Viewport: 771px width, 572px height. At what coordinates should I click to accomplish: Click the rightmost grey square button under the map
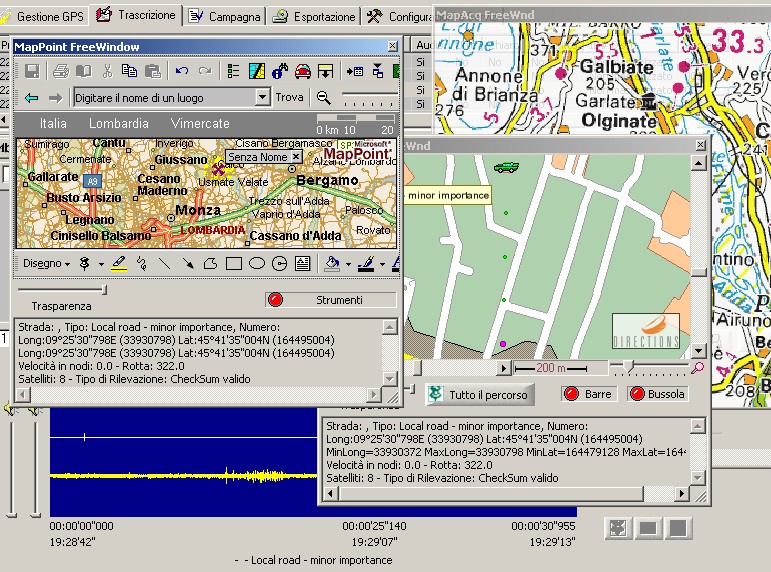tap(678, 528)
